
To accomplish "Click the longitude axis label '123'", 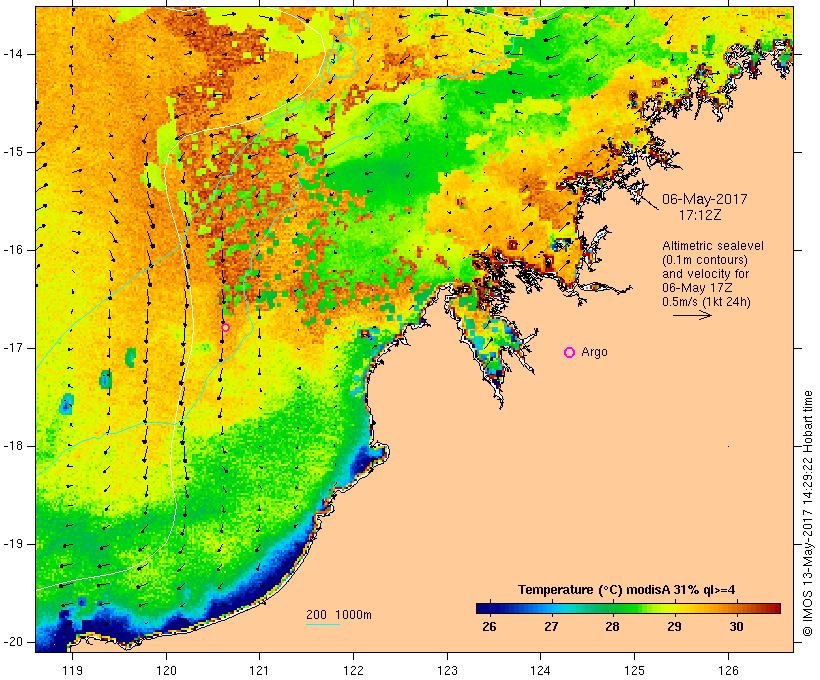I will pyautogui.click(x=447, y=670).
